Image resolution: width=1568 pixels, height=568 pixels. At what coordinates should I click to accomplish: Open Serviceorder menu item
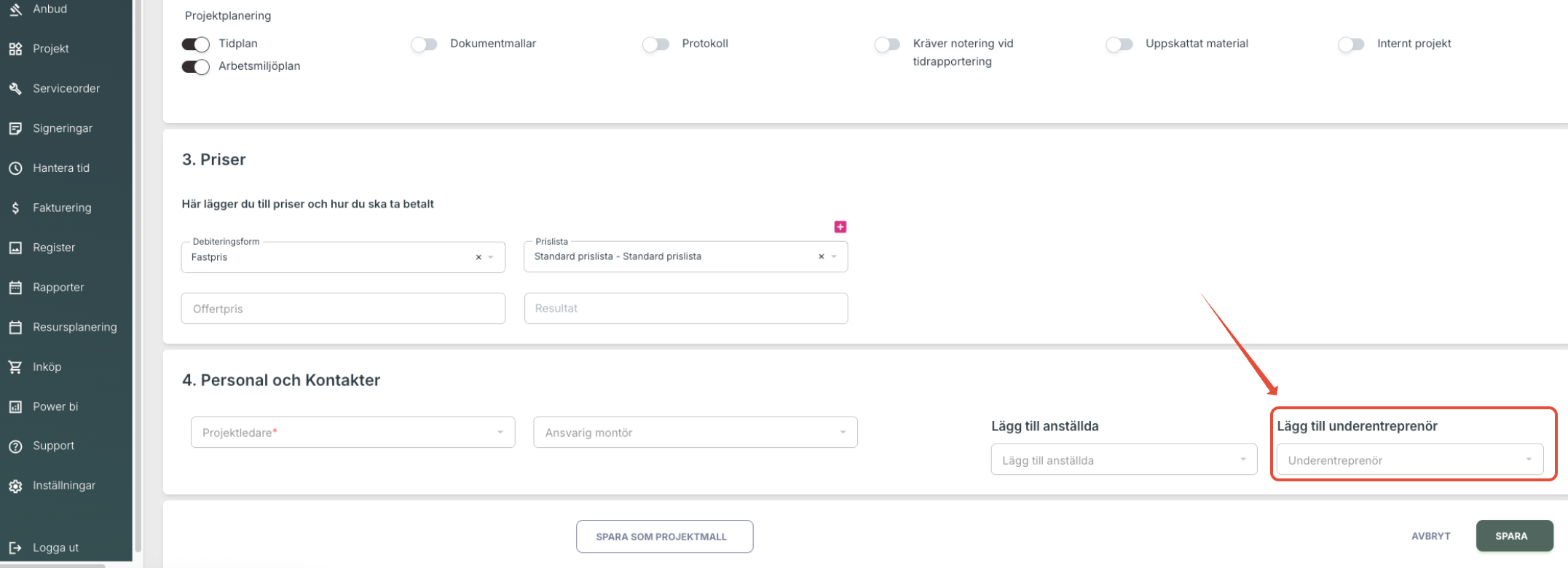66,88
